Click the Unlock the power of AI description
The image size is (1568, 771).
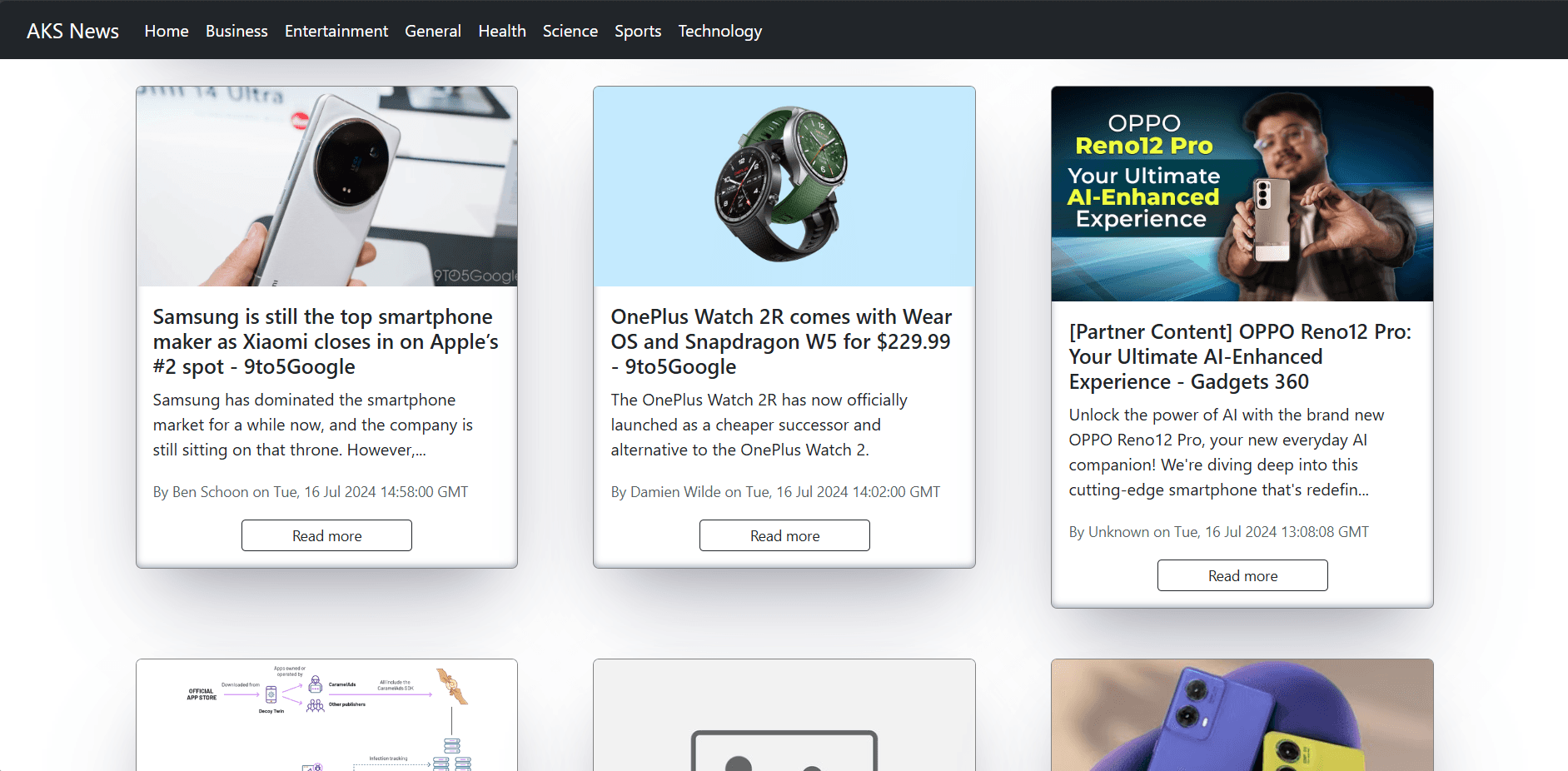[x=1227, y=452]
